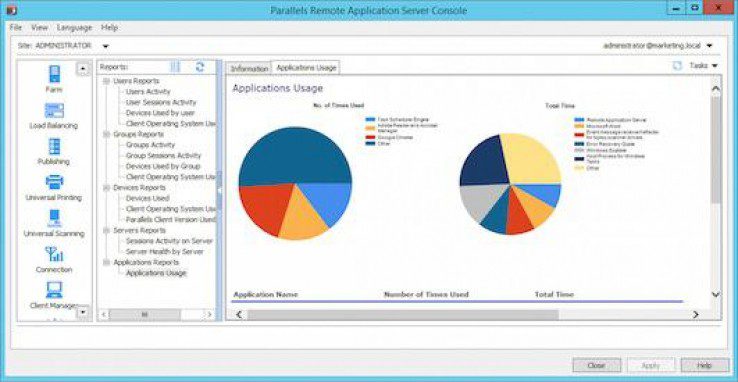Viewport: 738px width, 382px height.
Task: Select the Users Activity report
Action: (148, 92)
